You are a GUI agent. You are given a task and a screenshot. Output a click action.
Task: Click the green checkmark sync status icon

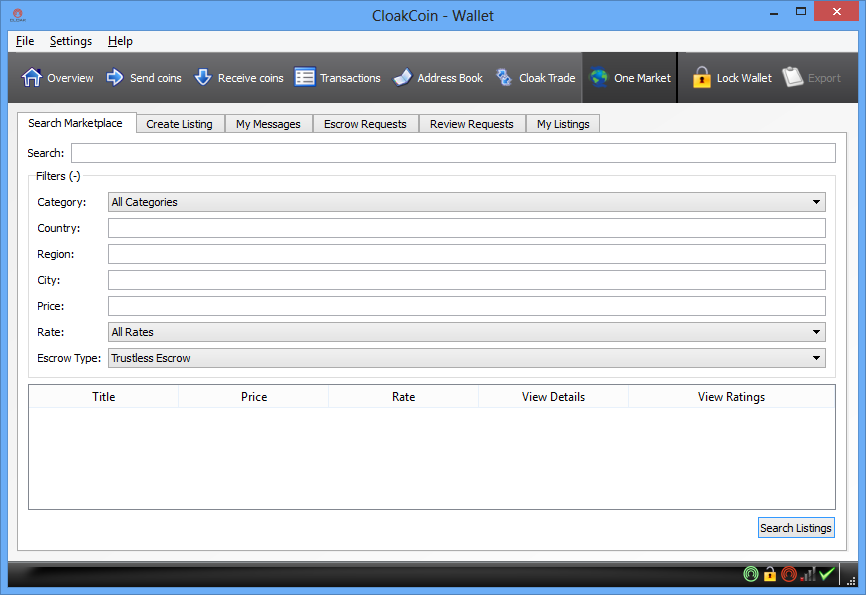827,575
